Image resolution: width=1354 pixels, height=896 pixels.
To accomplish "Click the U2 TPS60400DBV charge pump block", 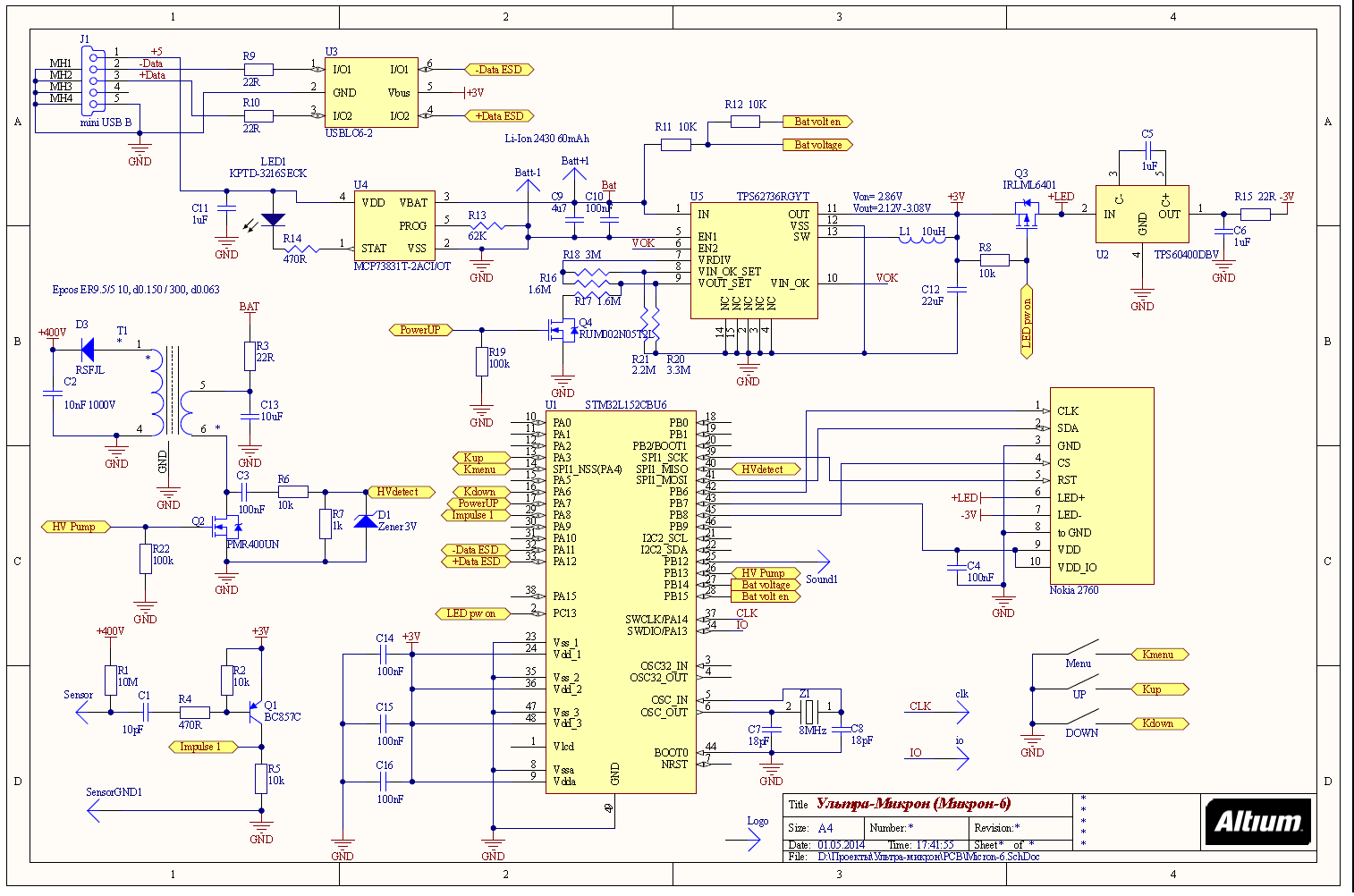I will click(1142, 214).
